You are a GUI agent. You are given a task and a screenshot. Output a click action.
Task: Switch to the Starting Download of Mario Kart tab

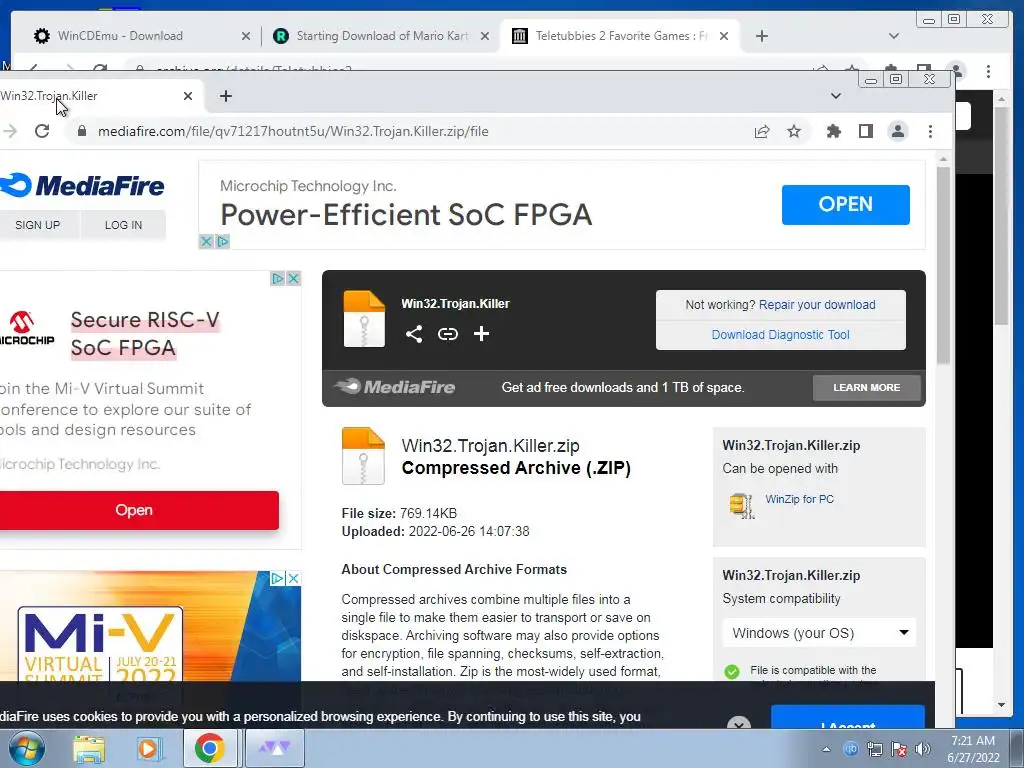click(382, 36)
